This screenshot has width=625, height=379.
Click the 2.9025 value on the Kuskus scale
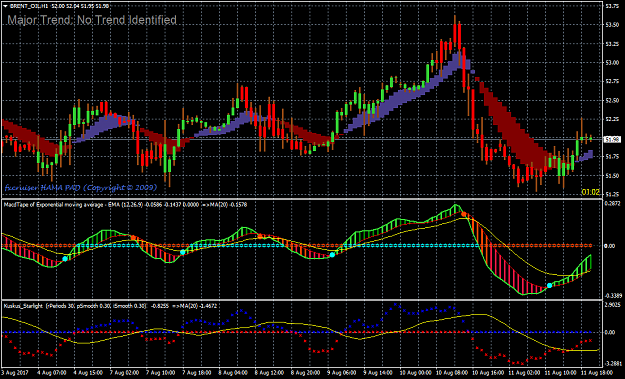point(613,305)
